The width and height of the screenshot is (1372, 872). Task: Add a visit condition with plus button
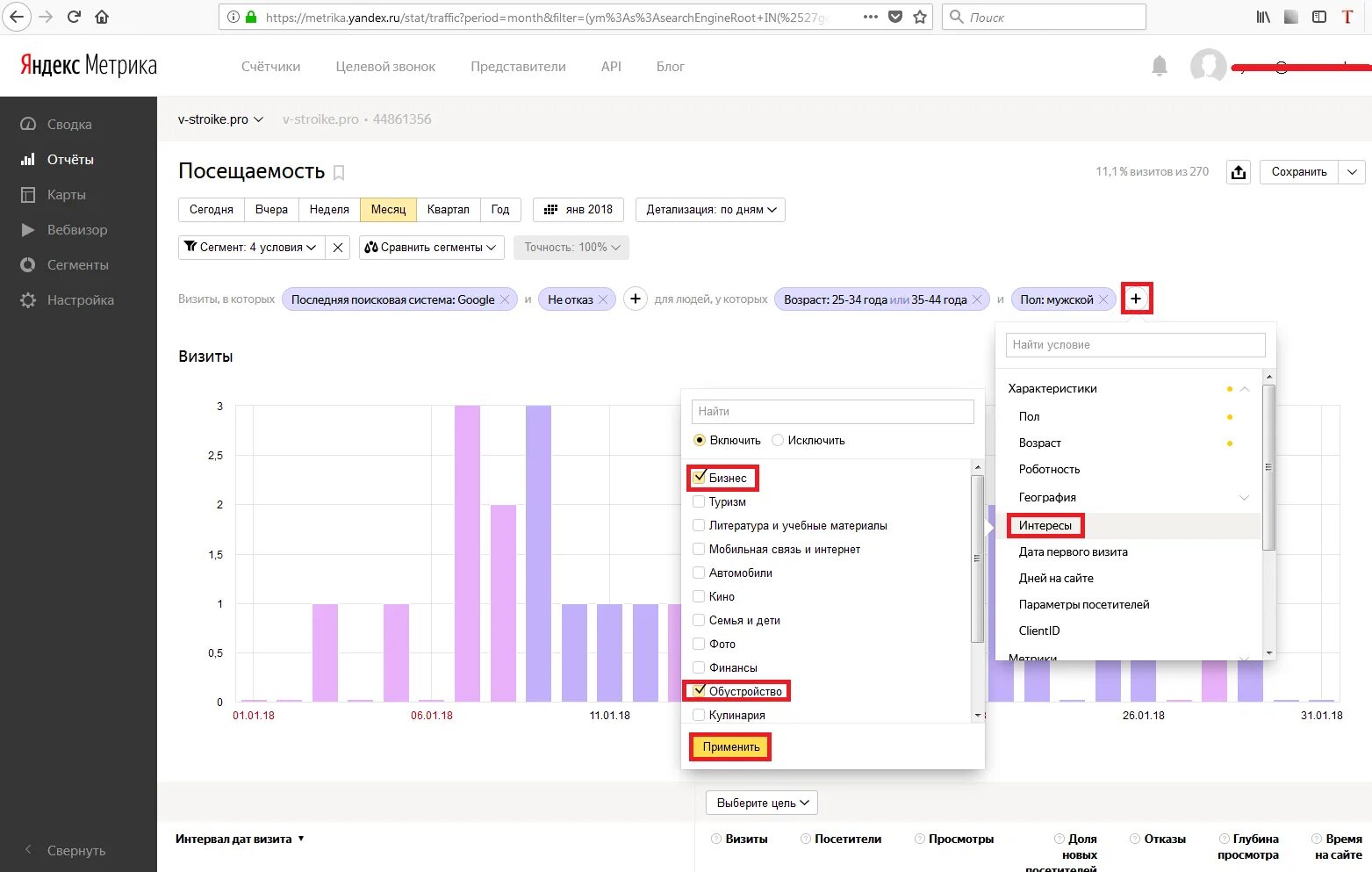pos(636,299)
